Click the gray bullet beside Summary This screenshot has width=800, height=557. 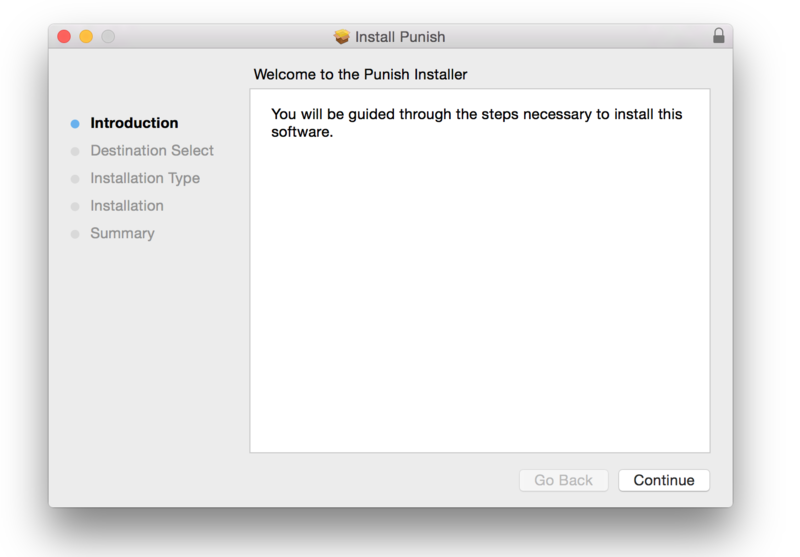tap(75, 234)
